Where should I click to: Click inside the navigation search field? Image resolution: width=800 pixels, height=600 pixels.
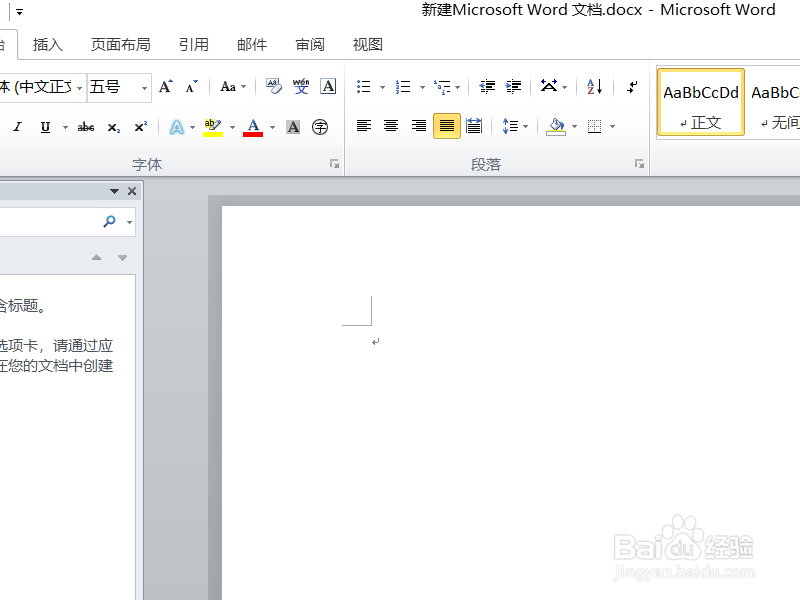[48, 221]
